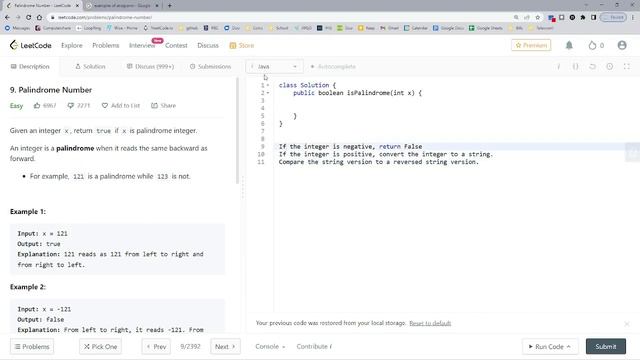Switch to the Solution tab
The width and height of the screenshot is (640, 360).
click(x=90, y=67)
